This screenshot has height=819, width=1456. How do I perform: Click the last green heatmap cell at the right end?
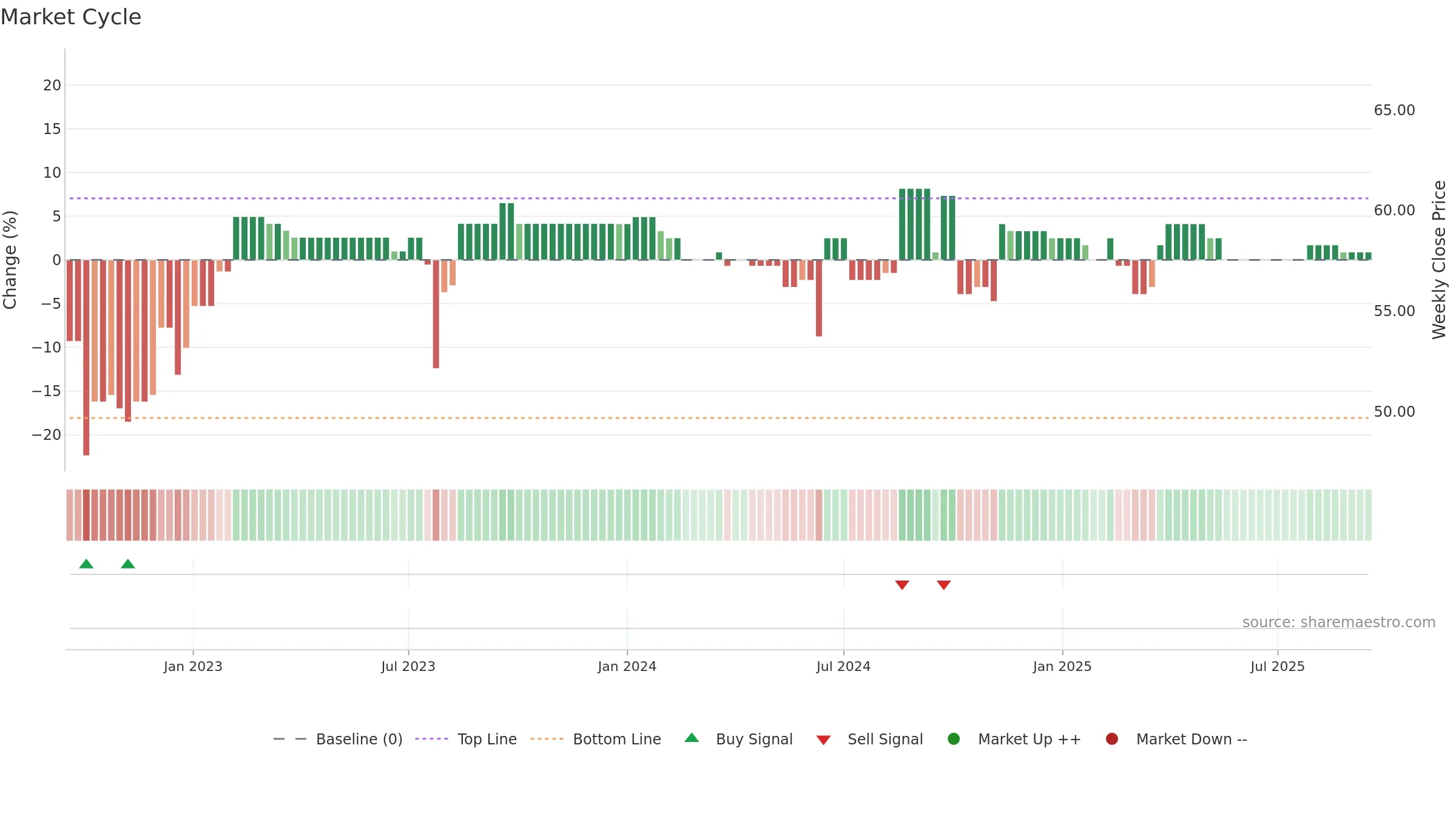pos(1368,515)
